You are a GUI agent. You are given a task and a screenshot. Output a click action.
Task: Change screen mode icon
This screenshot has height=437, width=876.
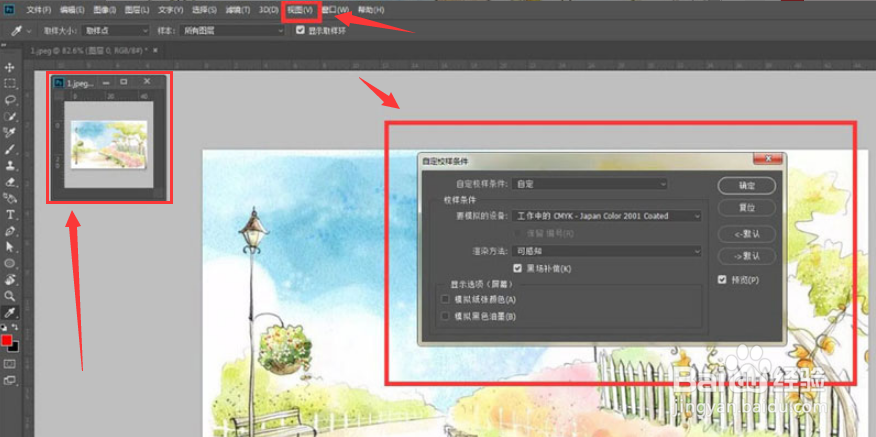[9, 381]
